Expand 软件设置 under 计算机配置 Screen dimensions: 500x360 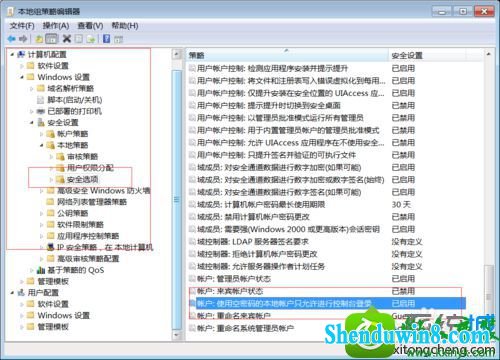22,66
